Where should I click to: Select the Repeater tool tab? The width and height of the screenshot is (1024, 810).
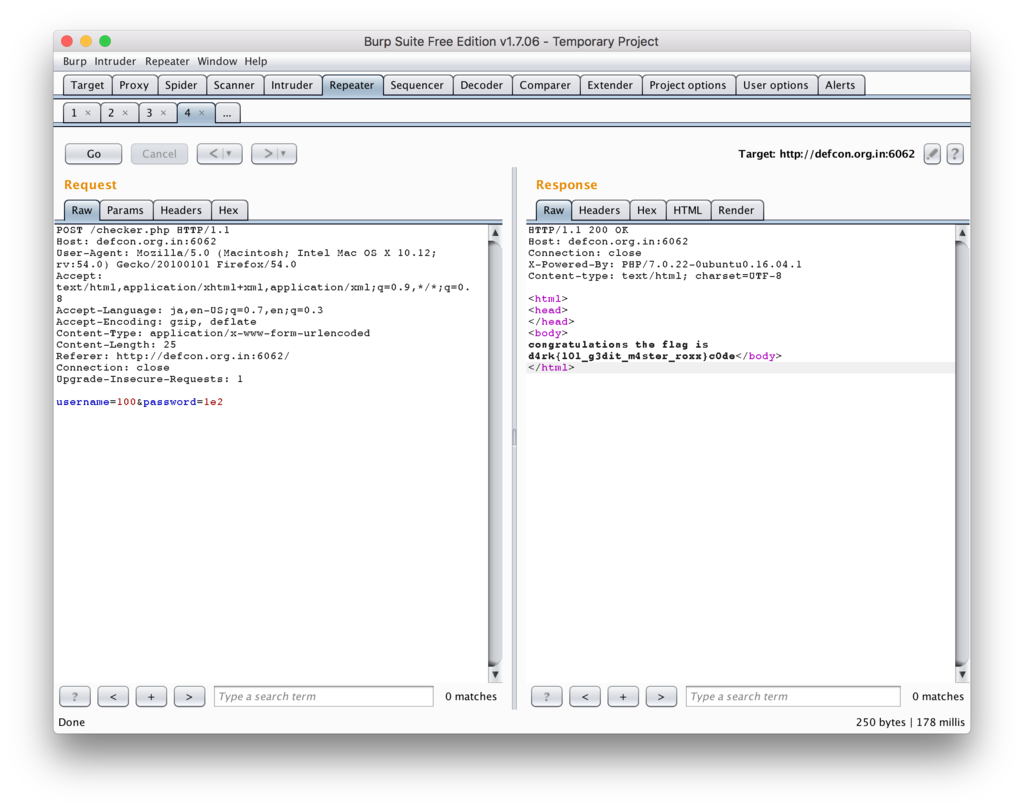351,85
